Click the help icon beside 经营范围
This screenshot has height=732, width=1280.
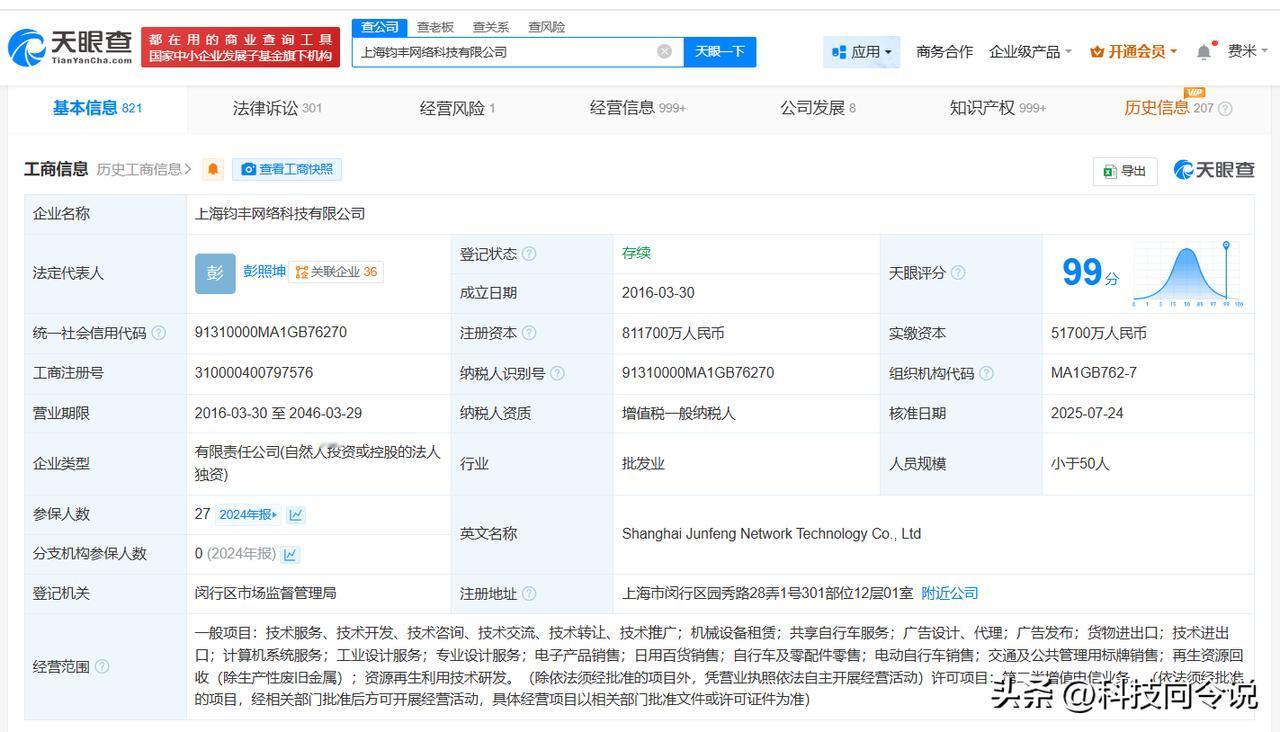tap(102, 667)
